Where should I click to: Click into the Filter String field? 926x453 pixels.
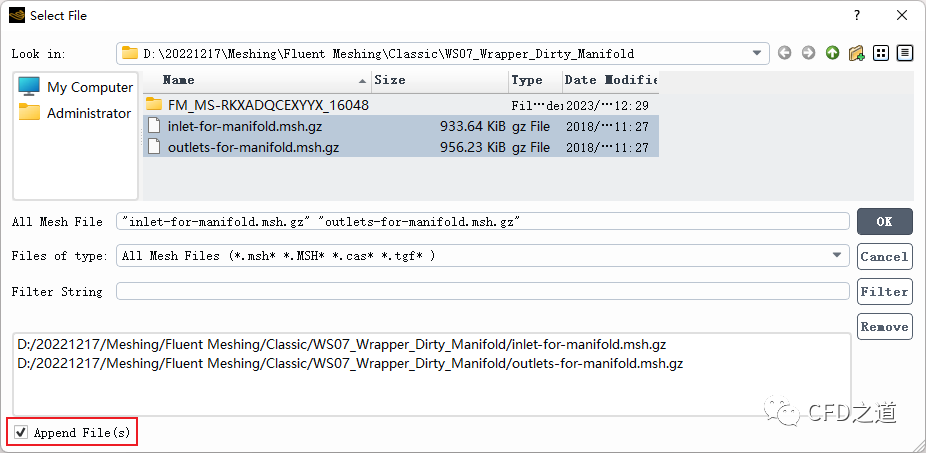point(483,292)
